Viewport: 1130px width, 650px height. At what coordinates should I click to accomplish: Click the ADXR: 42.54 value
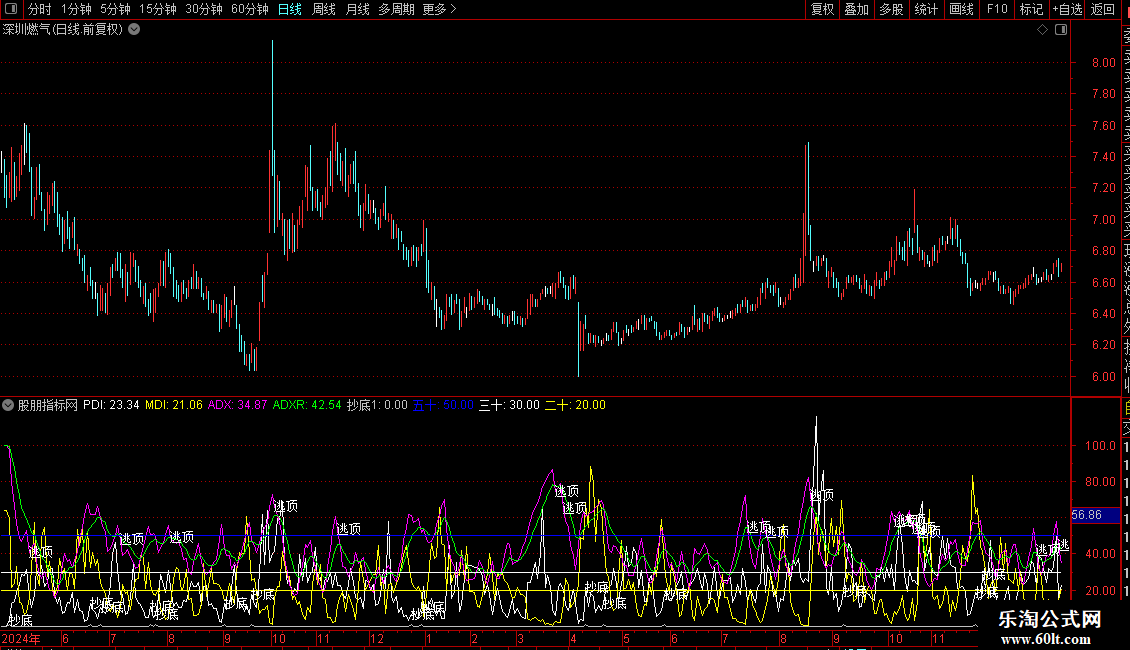click(307, 405)
